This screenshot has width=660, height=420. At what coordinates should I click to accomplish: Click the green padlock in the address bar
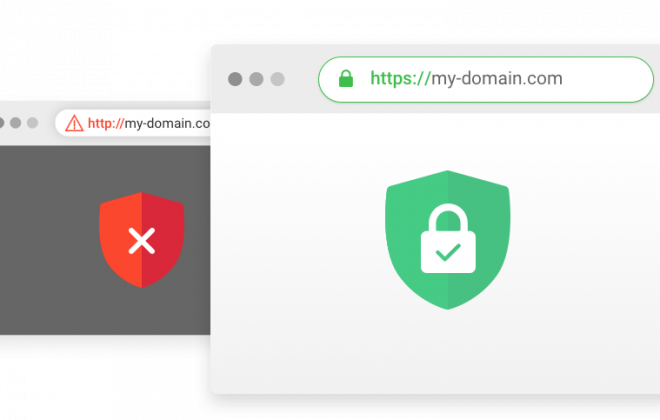click(346, 79)
